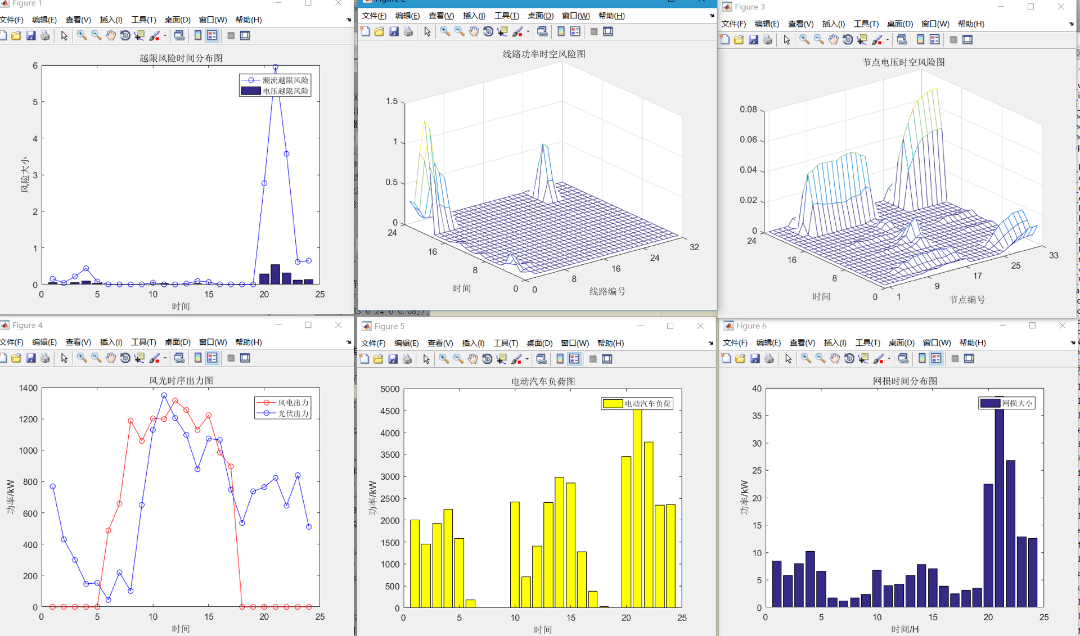Image resolution: width=1080 pixels, height=636 pixels.
Task: Open 查看(V) menu in Figure 5
Action: coord(440,342)
